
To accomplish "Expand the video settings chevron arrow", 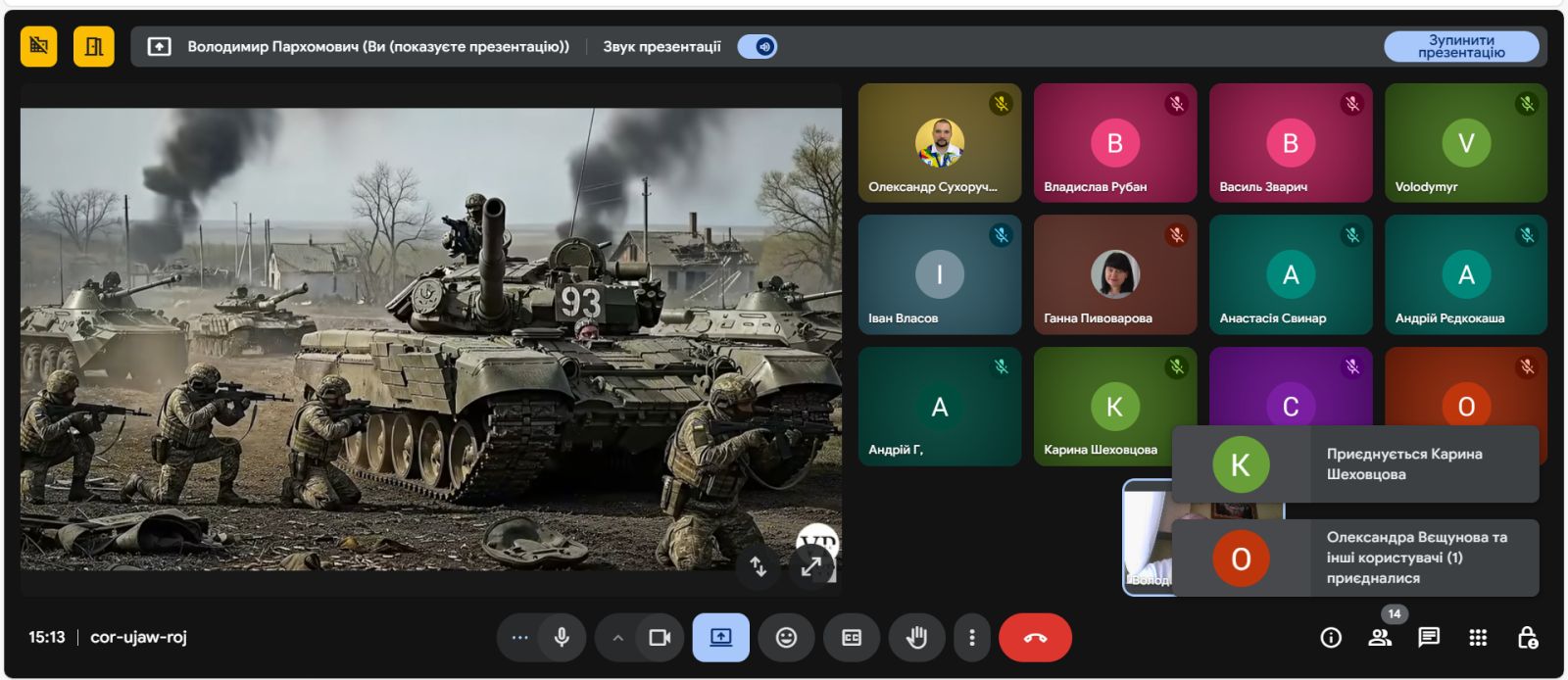I will click(x=617, y=638).
